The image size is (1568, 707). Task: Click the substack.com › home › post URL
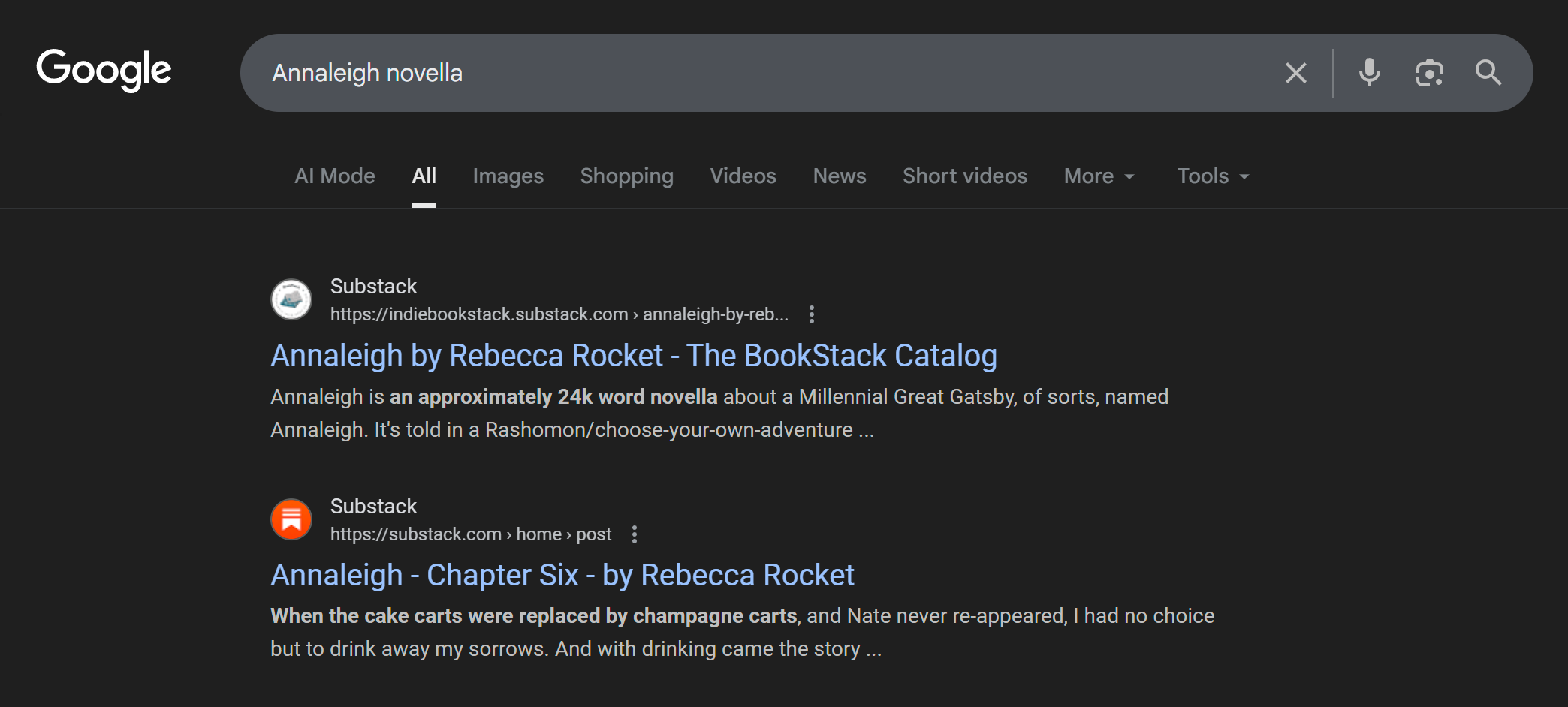pos(471,534)
